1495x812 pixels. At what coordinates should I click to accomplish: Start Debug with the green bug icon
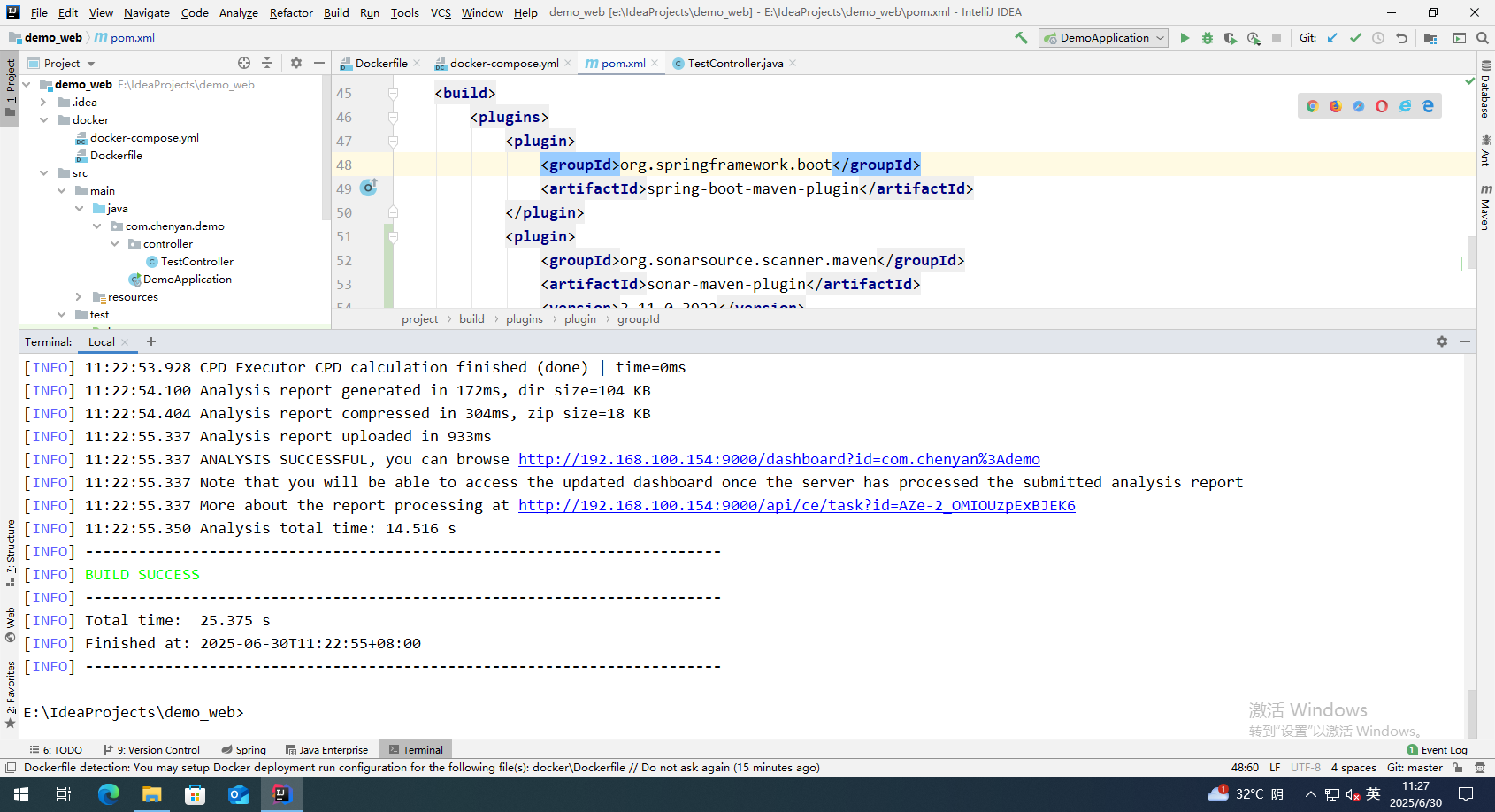click(1207, 38)
